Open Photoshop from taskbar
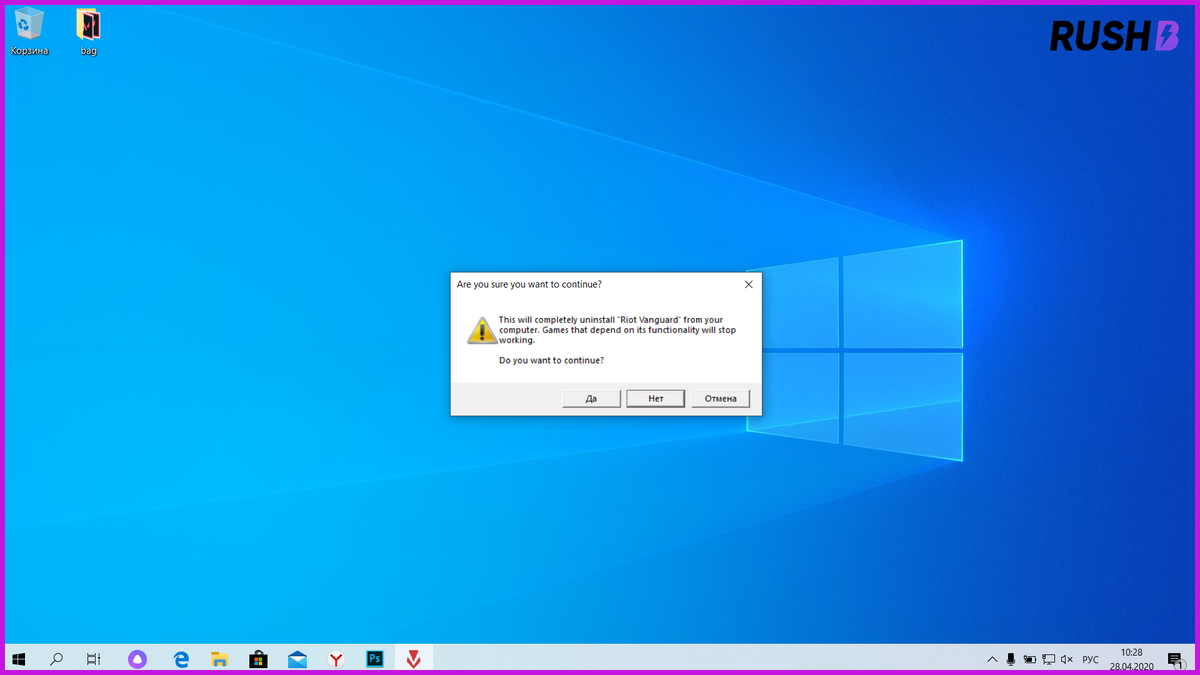The height and width of the screenshot is (675, 1200). click(x=375, y=659)
